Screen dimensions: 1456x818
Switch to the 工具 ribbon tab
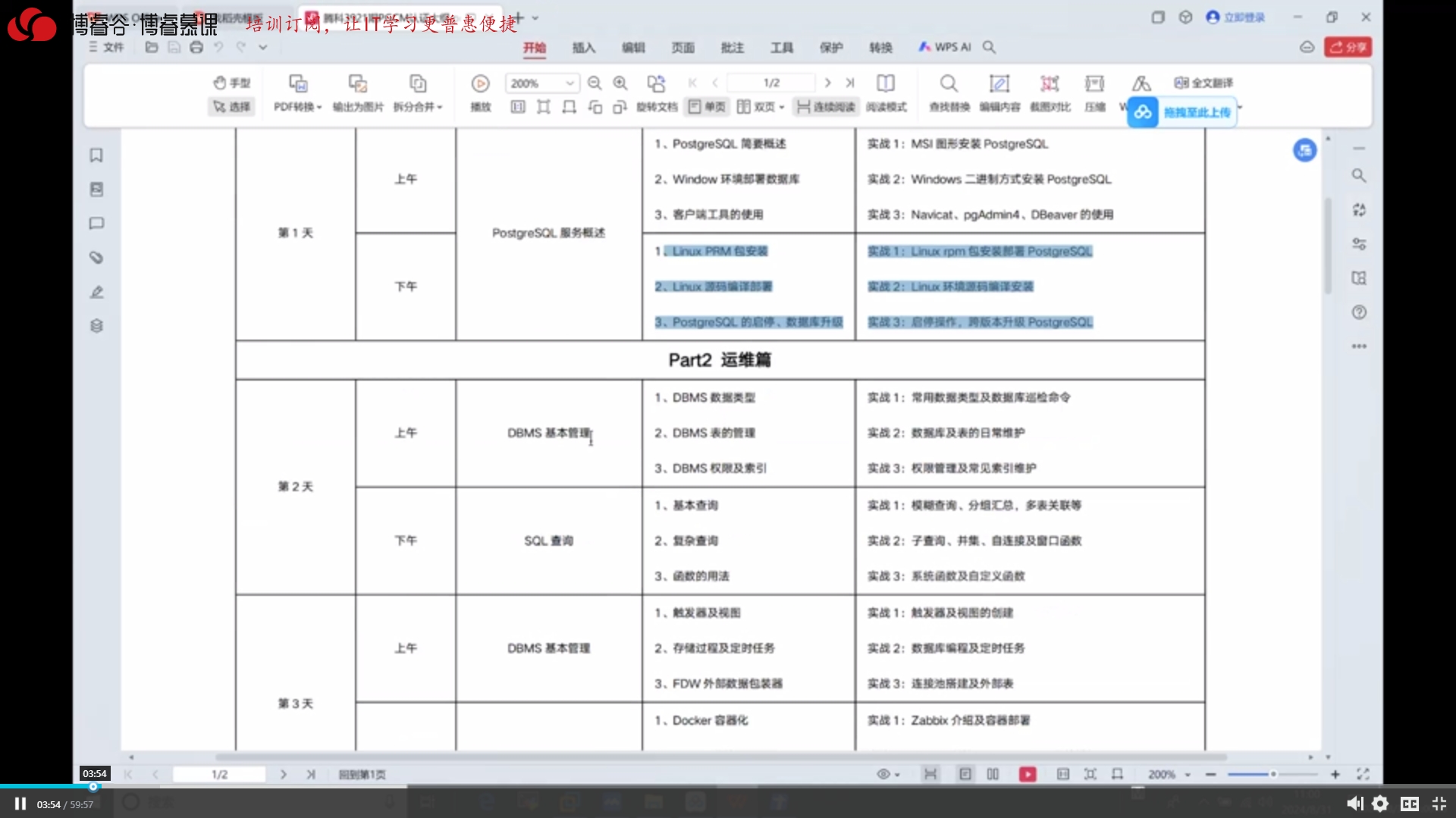coord(782,47)
